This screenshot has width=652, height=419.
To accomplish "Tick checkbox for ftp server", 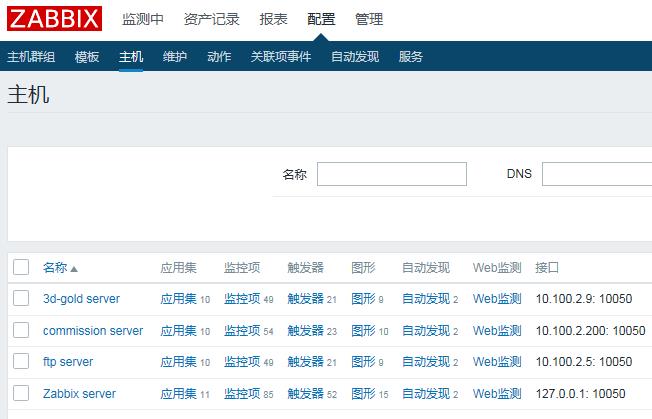I will (x=21, y=361).
